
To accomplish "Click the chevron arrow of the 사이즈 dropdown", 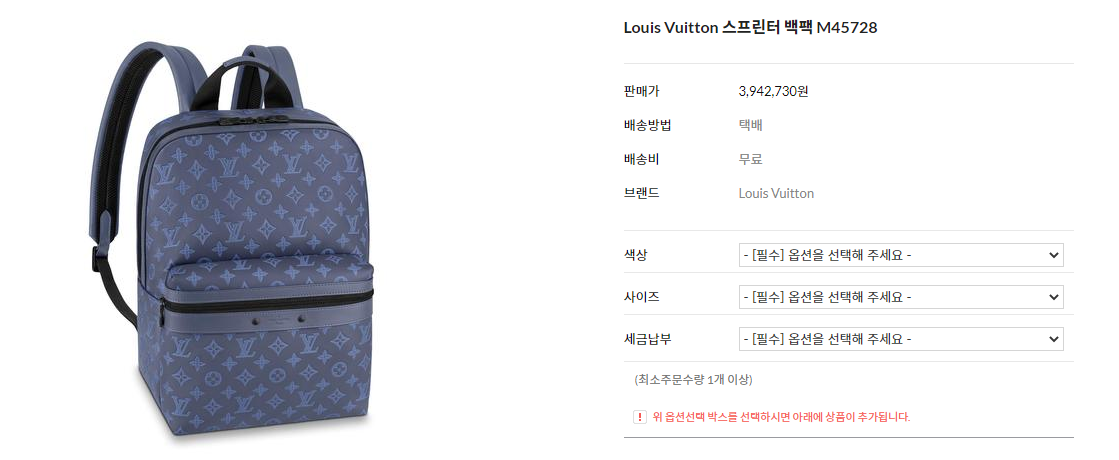I will 1053,297.
